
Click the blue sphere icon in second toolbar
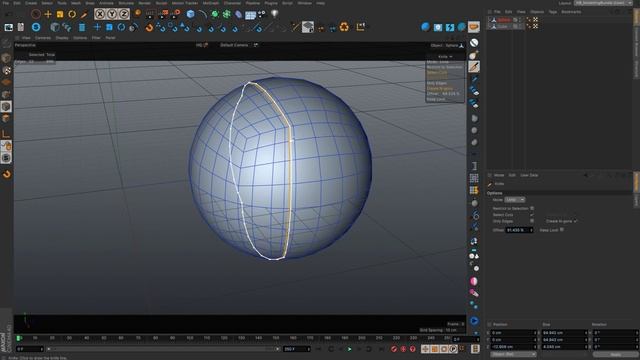click(x=425, y=27)
